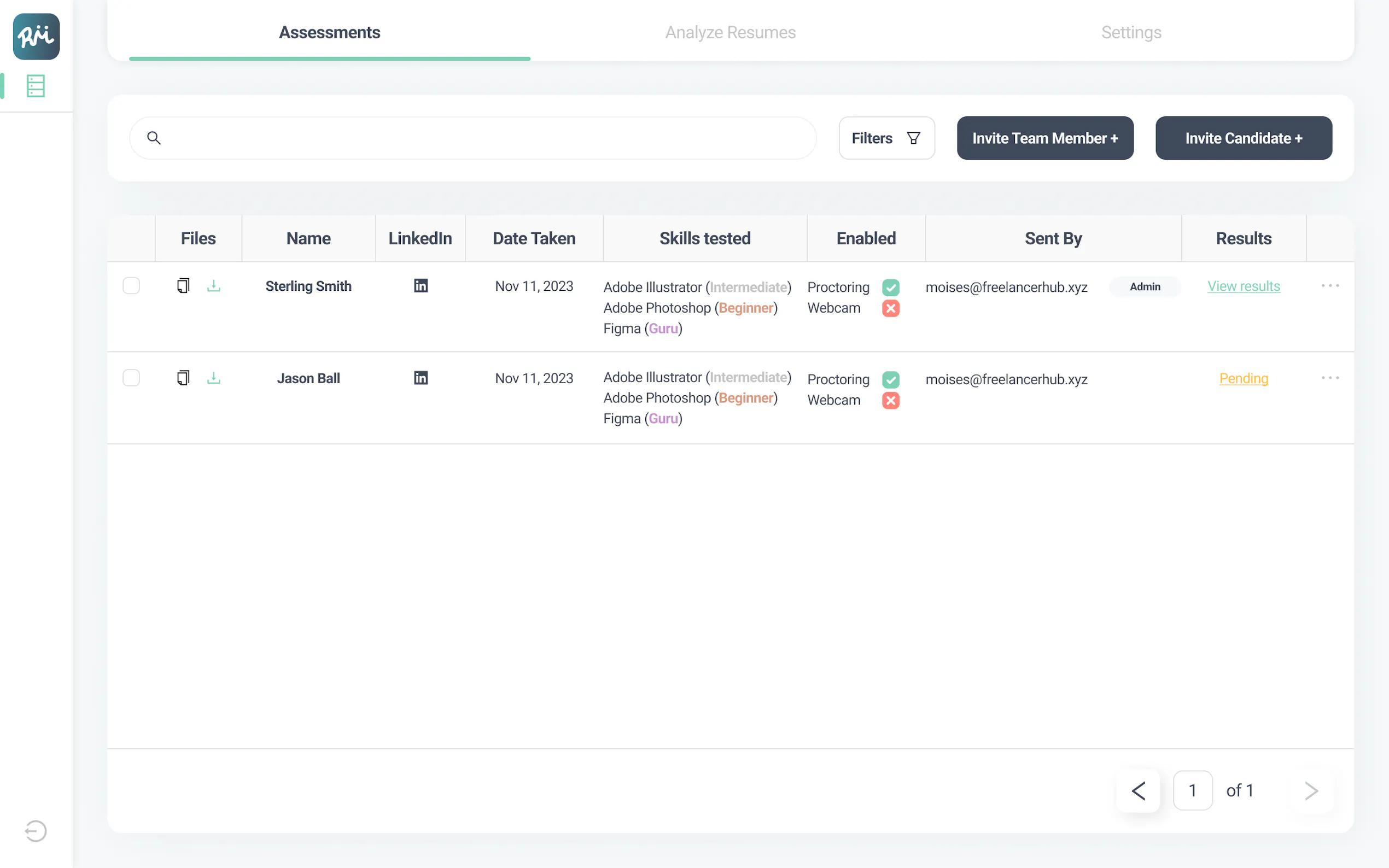Viewport: 1389px width, 868px height.
Task: Open the assessments list sidebar icon
Action: click(36, 86)
